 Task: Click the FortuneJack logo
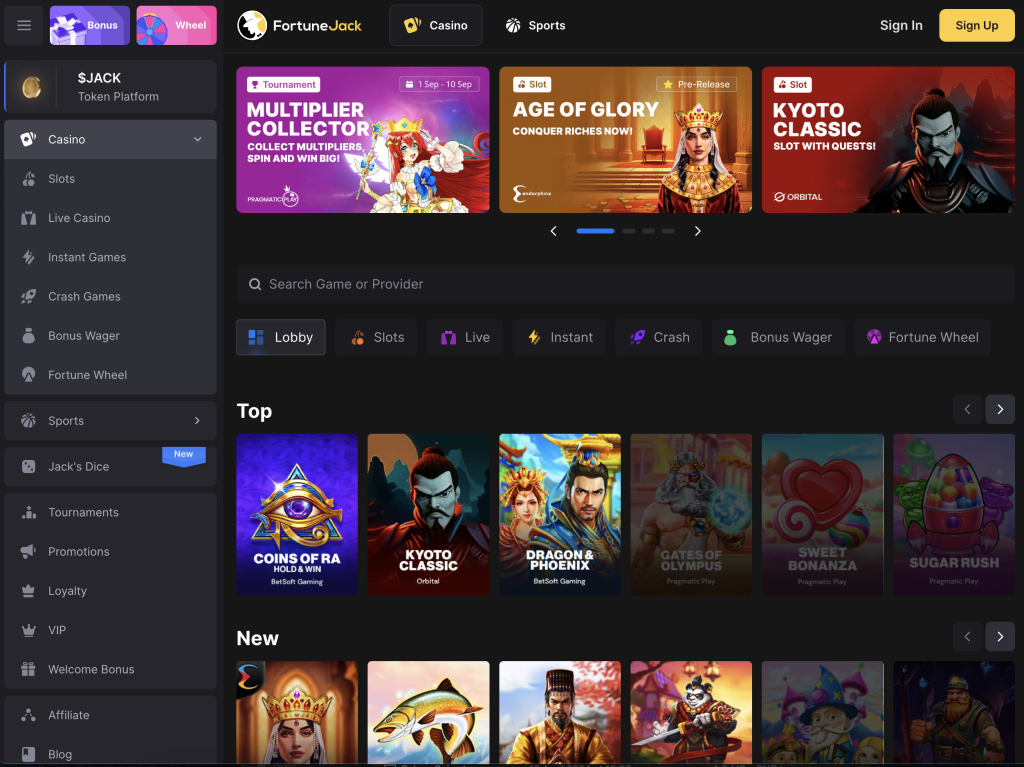point(299,25)
